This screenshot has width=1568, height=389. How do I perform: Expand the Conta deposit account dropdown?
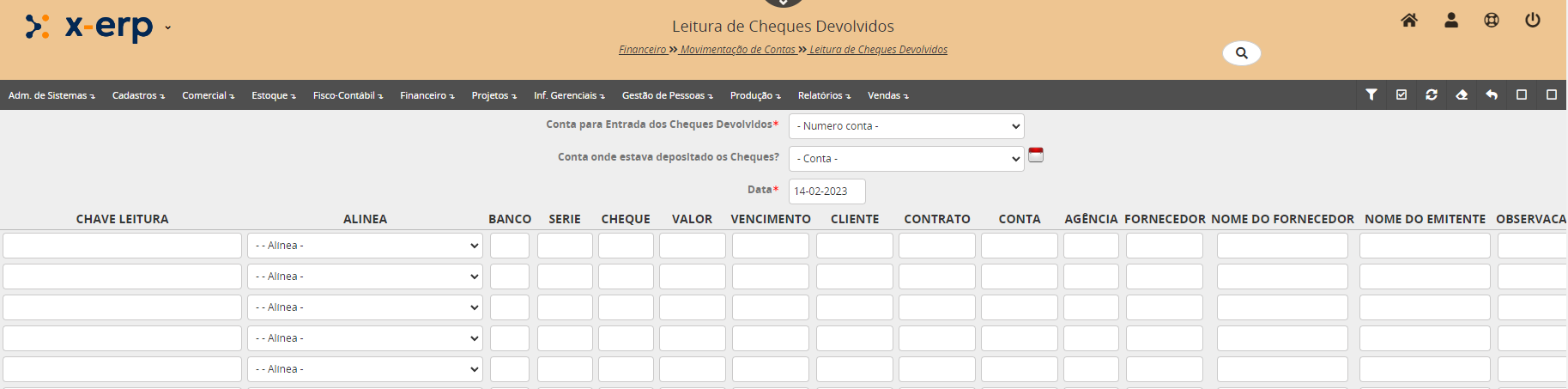click(x=905, y=159)
